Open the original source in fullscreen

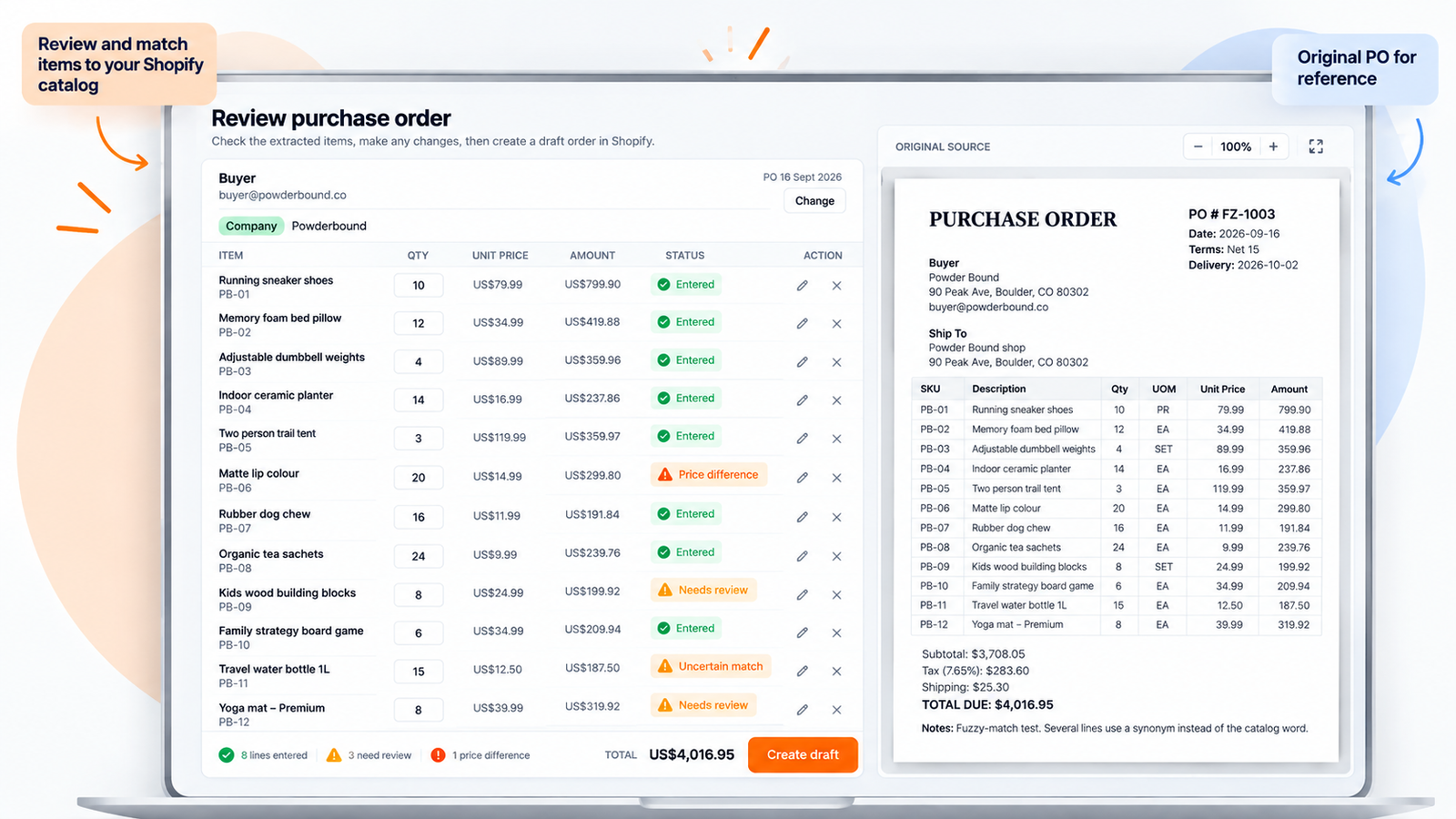(x=1316, y=147)
